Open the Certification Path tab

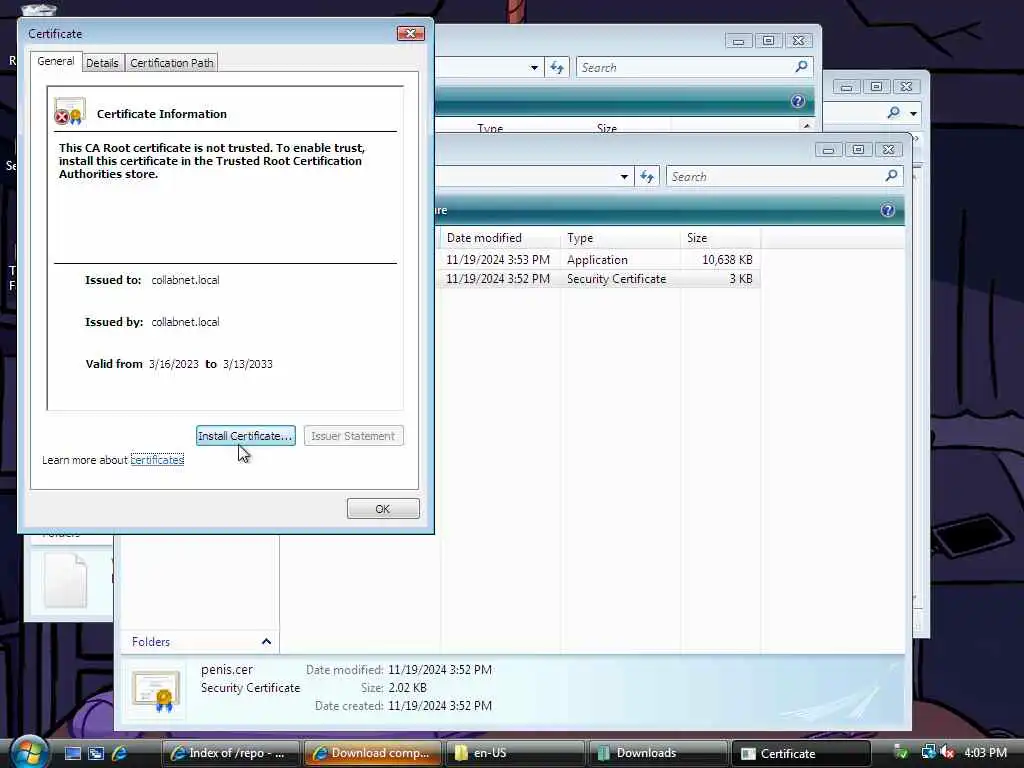171,63
